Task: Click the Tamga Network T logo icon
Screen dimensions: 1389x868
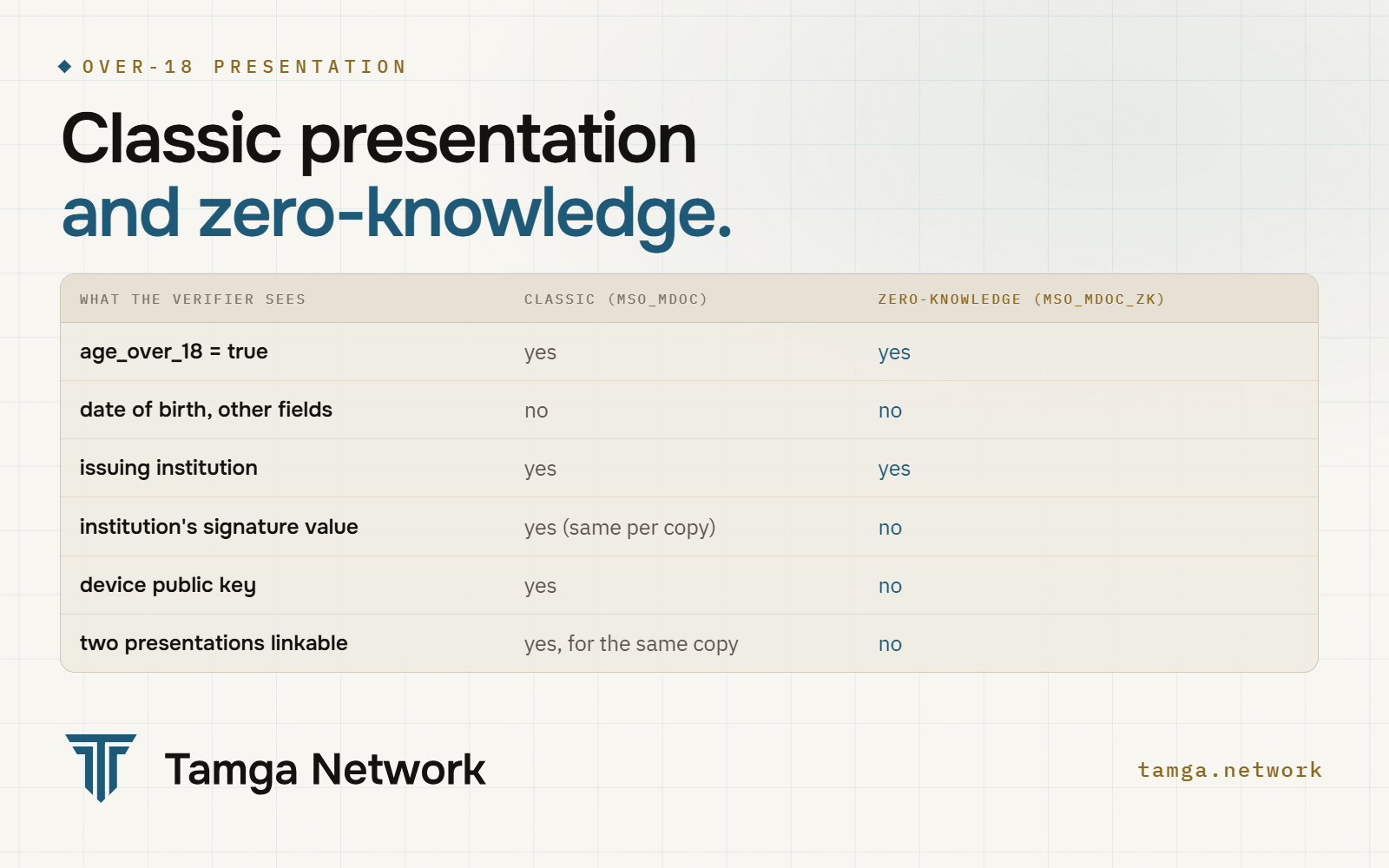Action: [x=101, y=768]
